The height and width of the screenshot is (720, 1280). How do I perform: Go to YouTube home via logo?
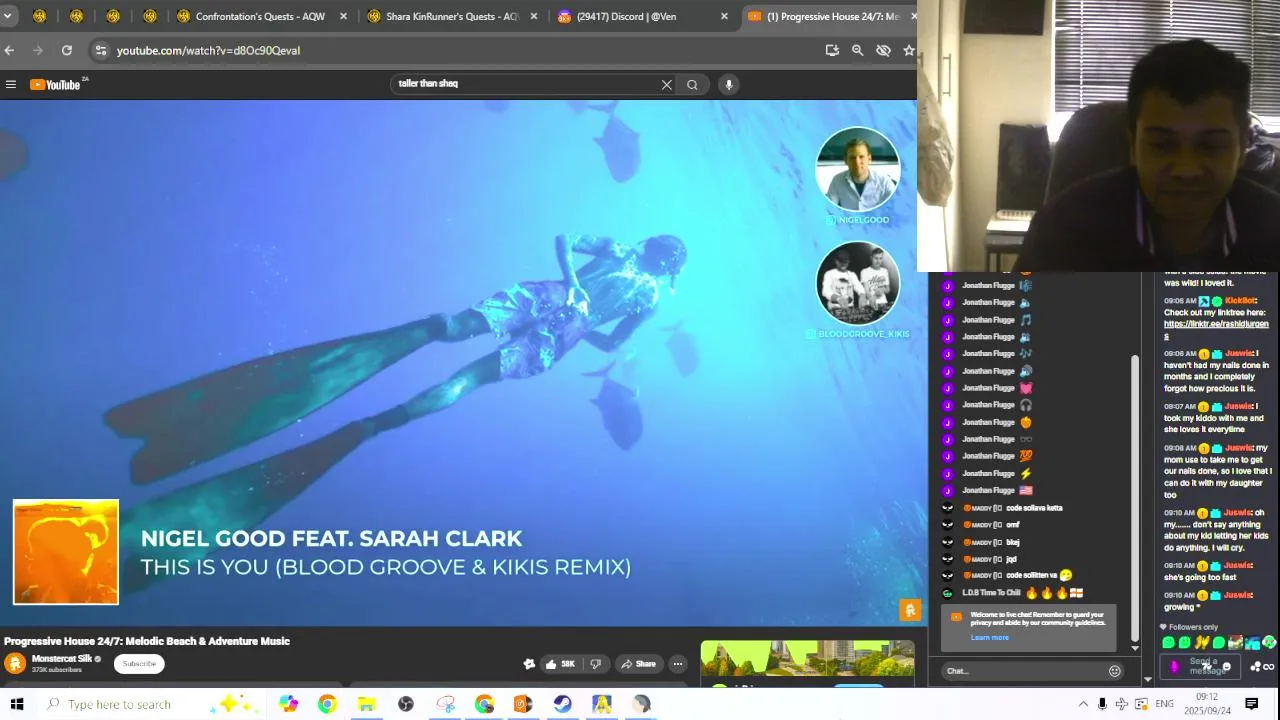[x=56, y=84]
